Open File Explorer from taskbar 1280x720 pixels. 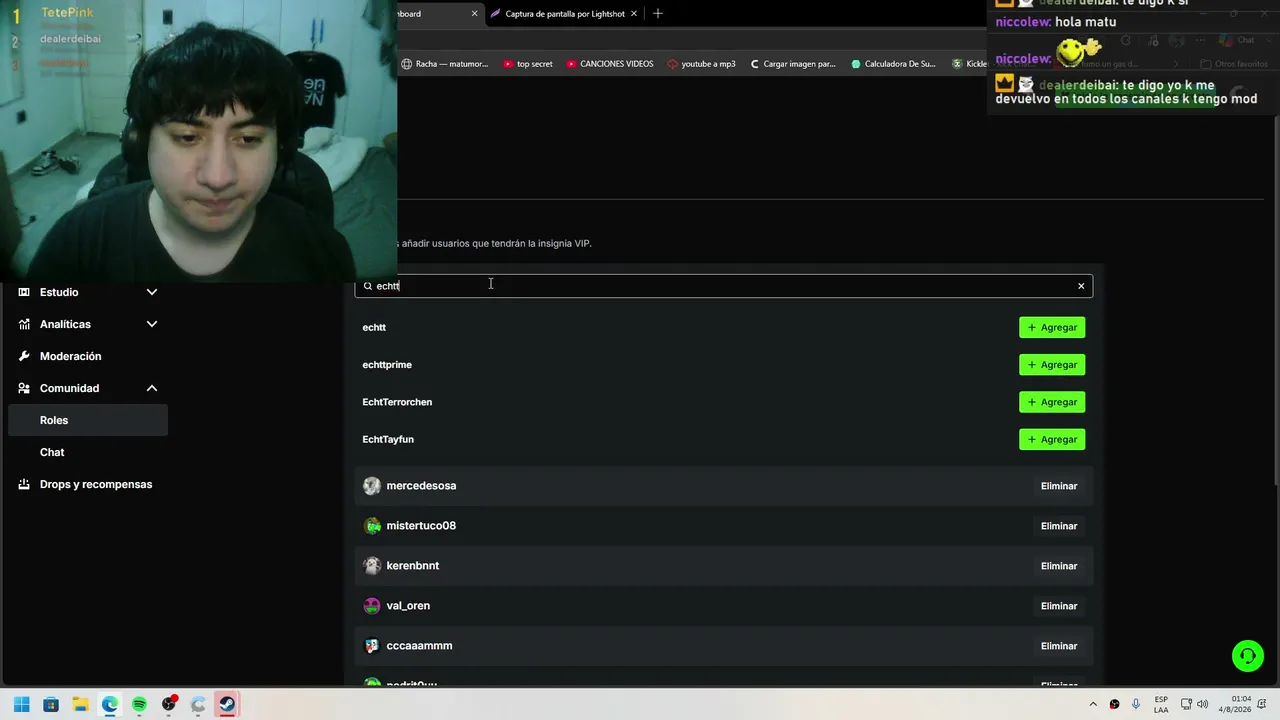coord(80,704)
